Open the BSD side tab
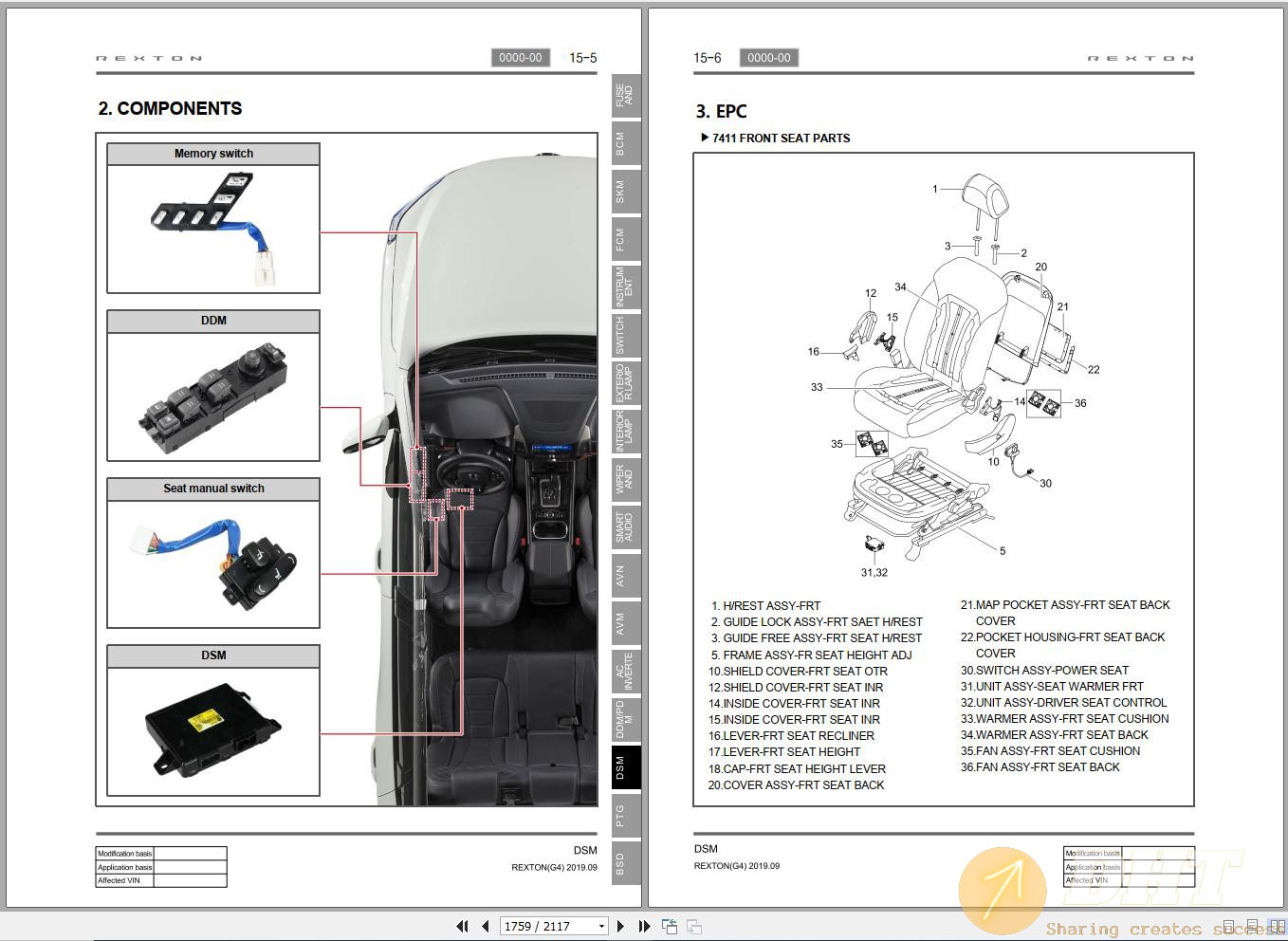Viewport: 1288px width, 941px height. [625, 864]
